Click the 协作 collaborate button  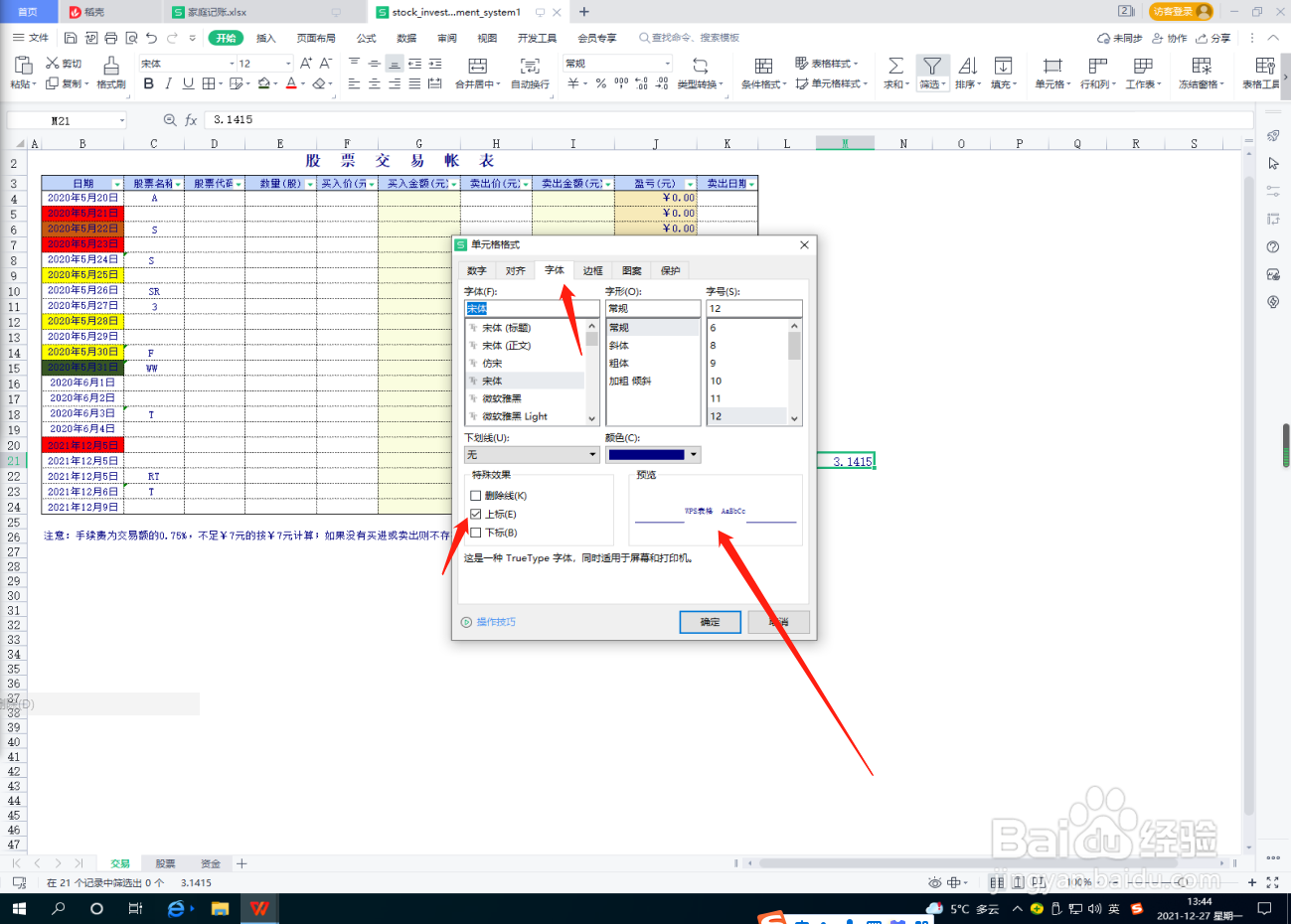tap(1170, 38)
